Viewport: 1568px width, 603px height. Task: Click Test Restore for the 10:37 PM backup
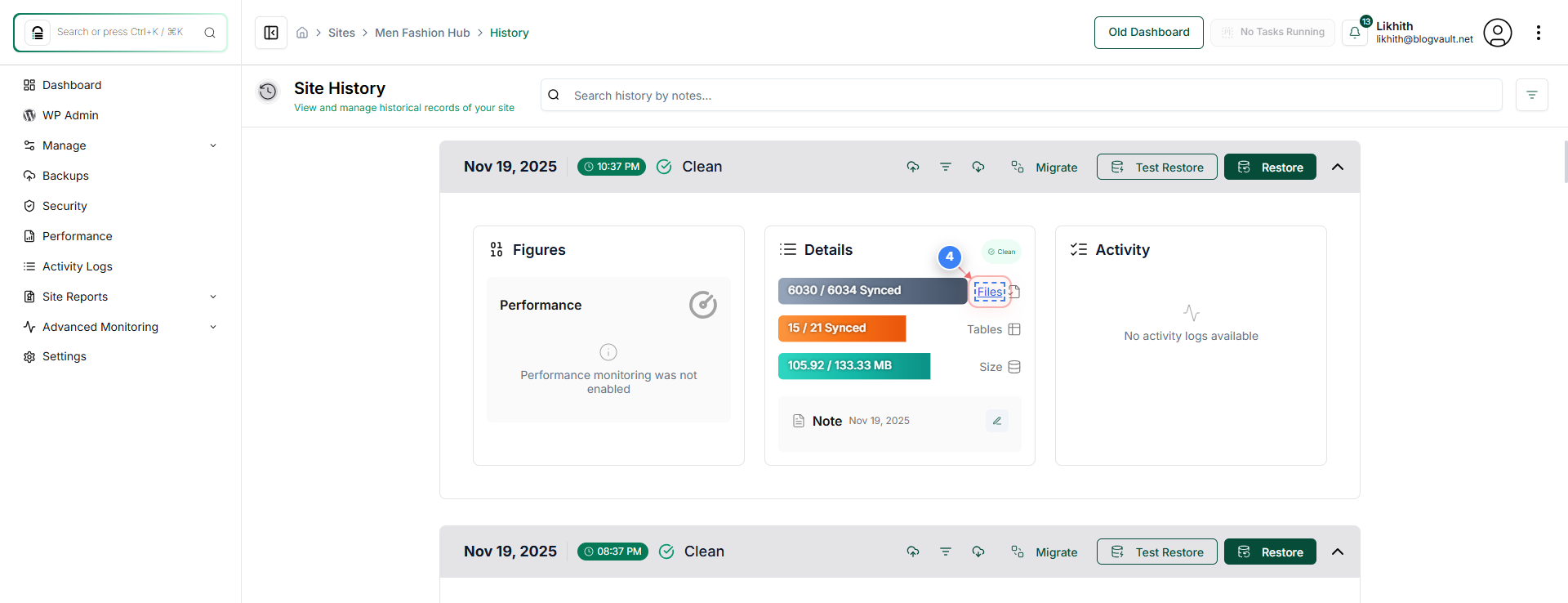(x=1156, y=167)
